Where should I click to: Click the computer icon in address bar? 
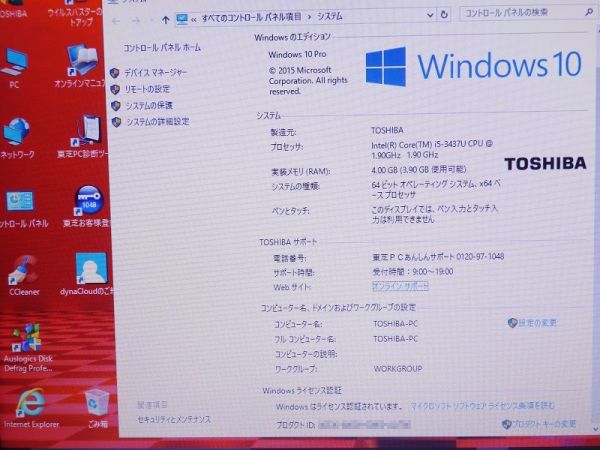[182, 19]
